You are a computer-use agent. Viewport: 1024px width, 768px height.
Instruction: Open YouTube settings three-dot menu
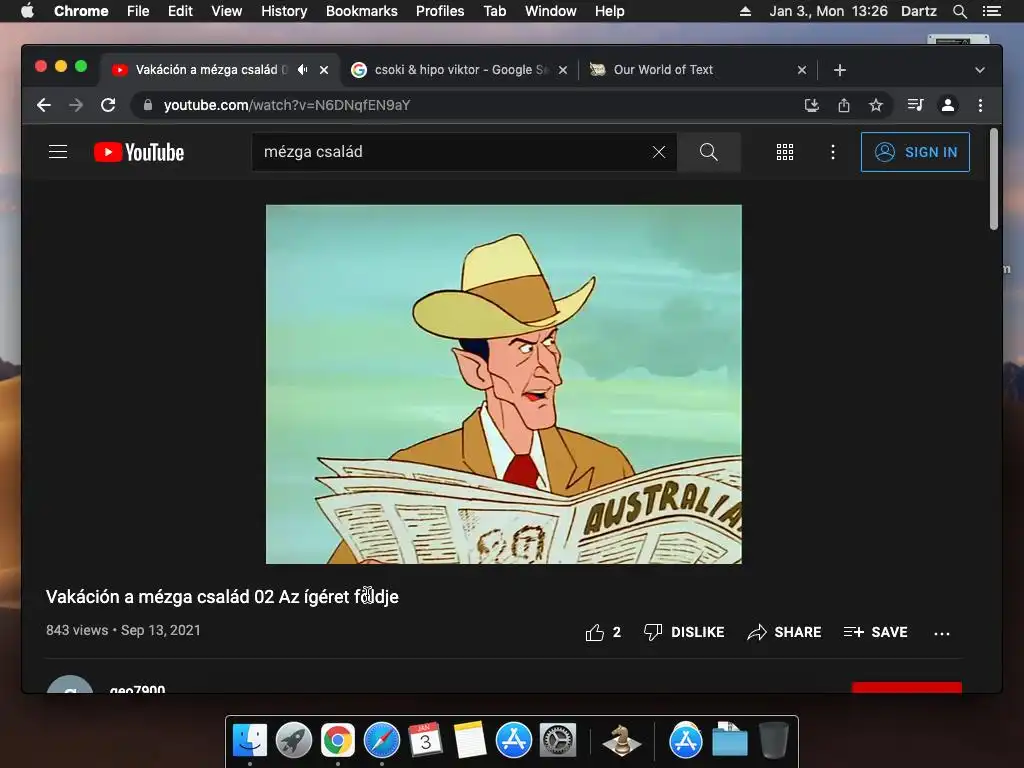[833, 152]
